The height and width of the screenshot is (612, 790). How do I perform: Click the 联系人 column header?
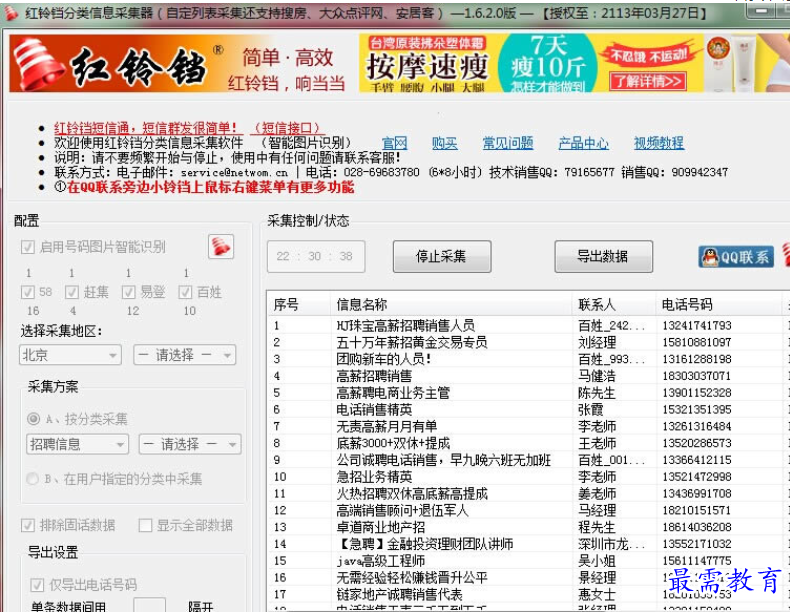tap(614, 304)
